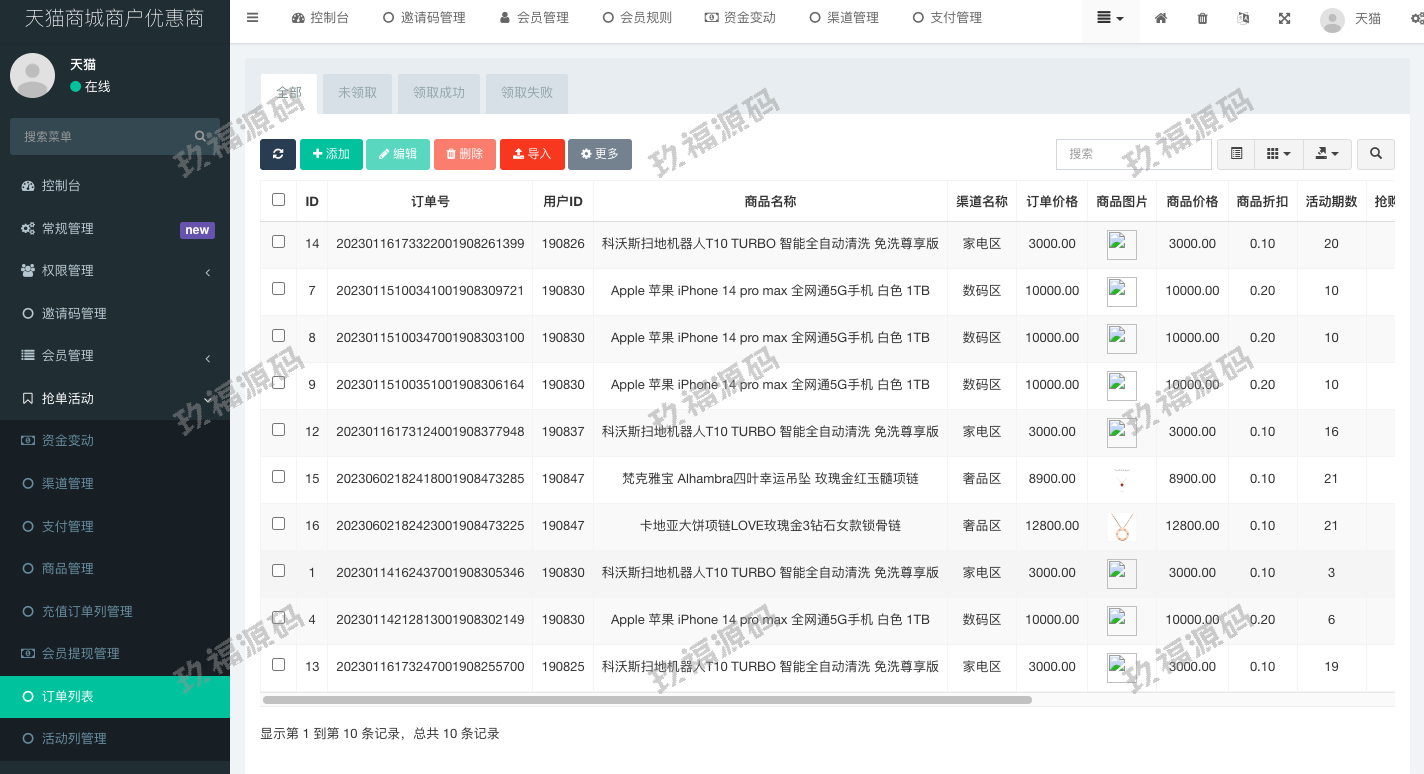Select checkbox for order ID 14
This screenshot has width=1424, height=774.
pos(278,242)
